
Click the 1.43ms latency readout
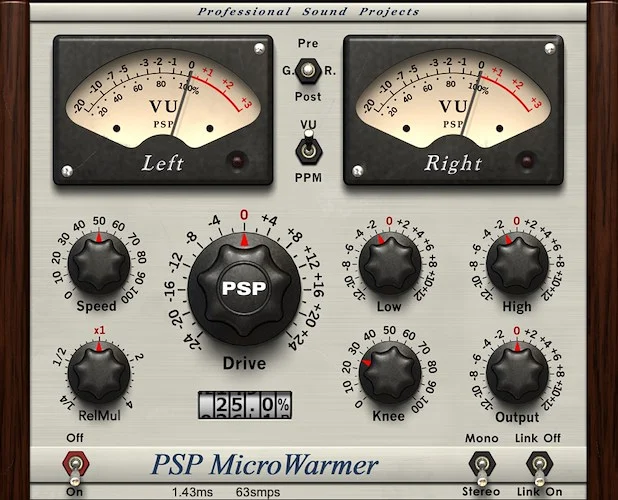tap(192, 492)
